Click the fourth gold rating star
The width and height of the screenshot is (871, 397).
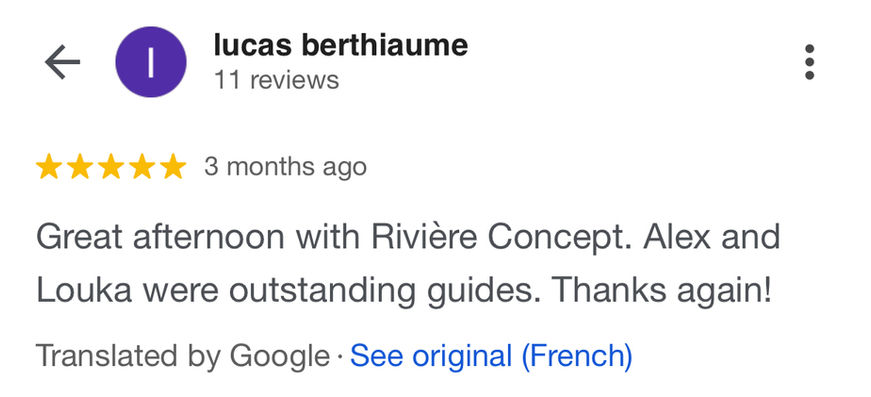(142, 167)
